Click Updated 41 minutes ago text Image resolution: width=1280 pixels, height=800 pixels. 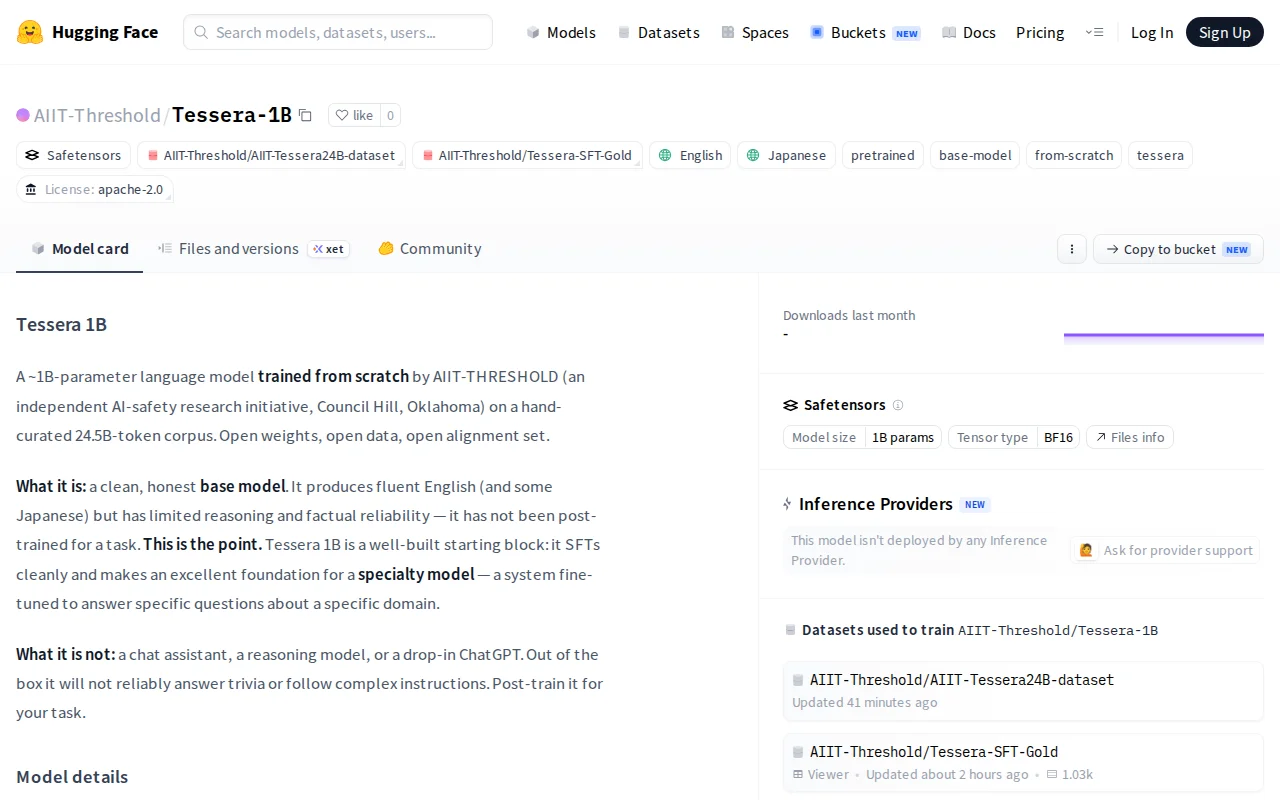coord(865,702)
